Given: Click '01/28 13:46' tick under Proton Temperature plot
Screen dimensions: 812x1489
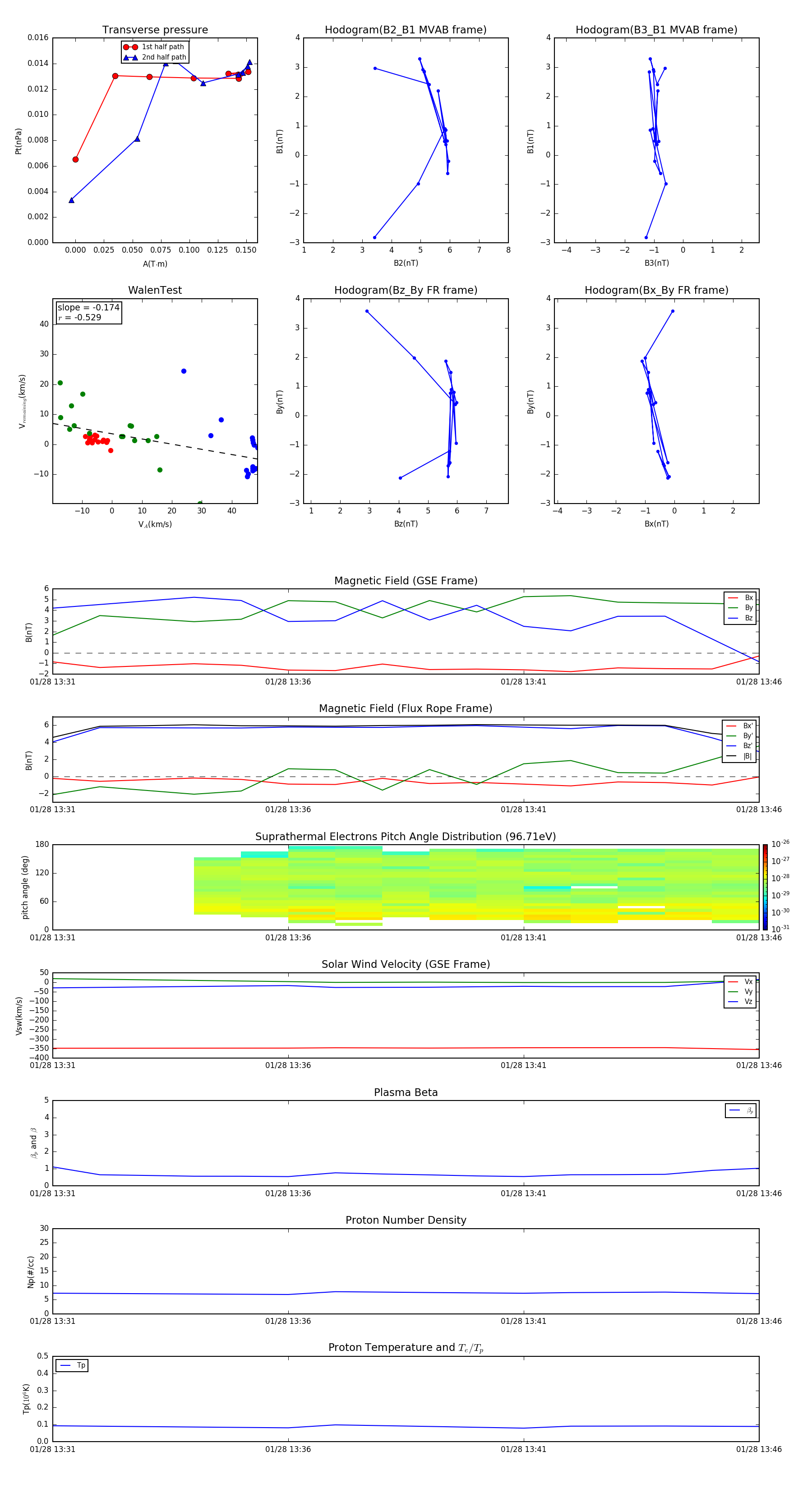Looking at the screenshot, I should coord(759,1449).
